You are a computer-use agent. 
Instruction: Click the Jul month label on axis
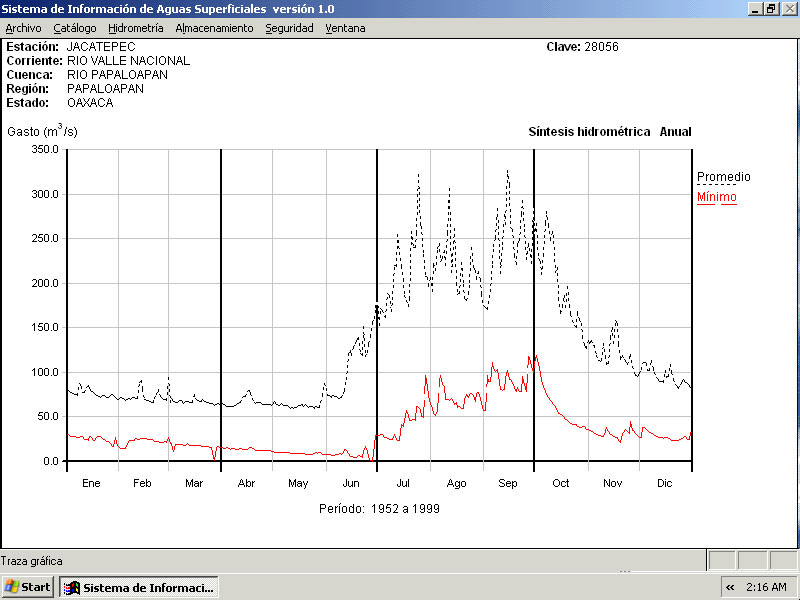tap(403, 483)
